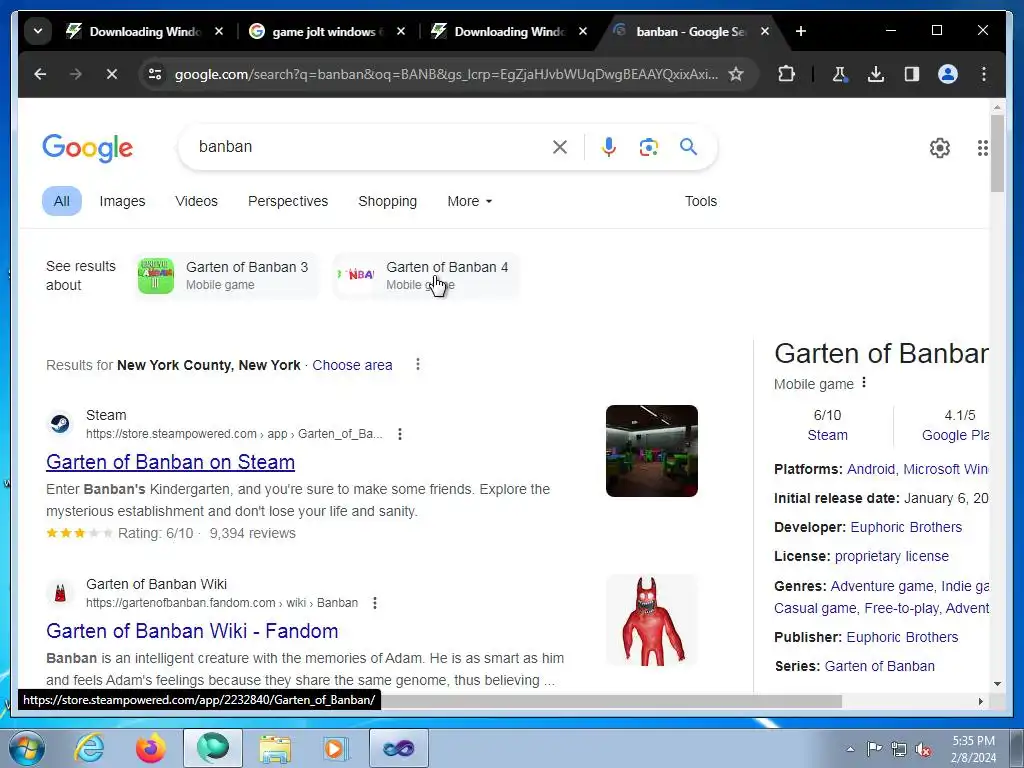Viewport: 1024px width, 768px height.
Task: Close the game jolt windows tab
Action: tap(401, 31)
